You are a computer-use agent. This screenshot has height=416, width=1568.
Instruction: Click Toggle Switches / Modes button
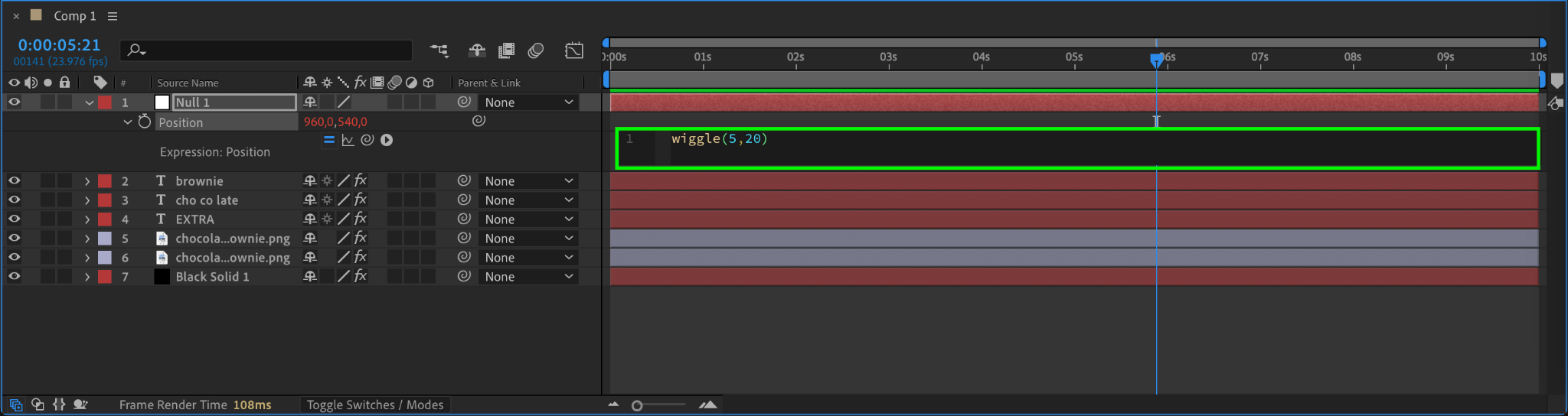coord(375,405)
